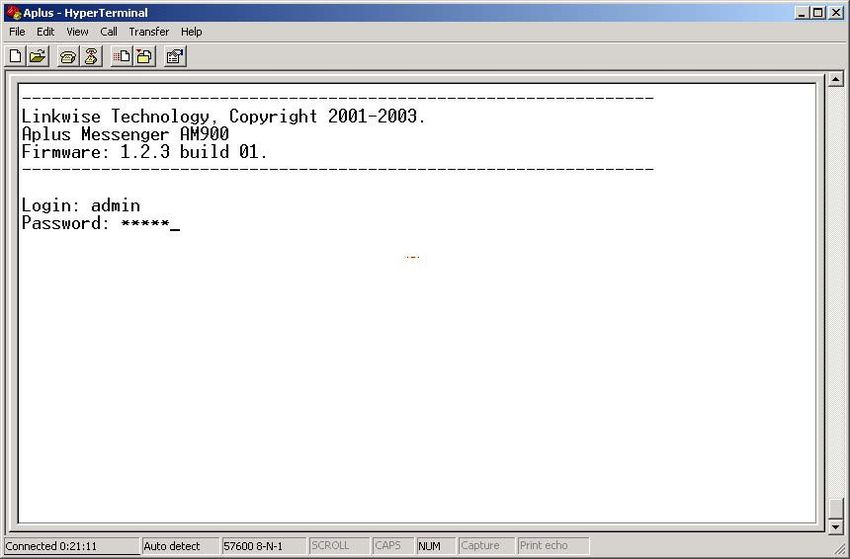Viewport: 850px width, 559px height.
Task: Click the scroll up arrow of vertical scrollbar
Action: tap(836, 79)
